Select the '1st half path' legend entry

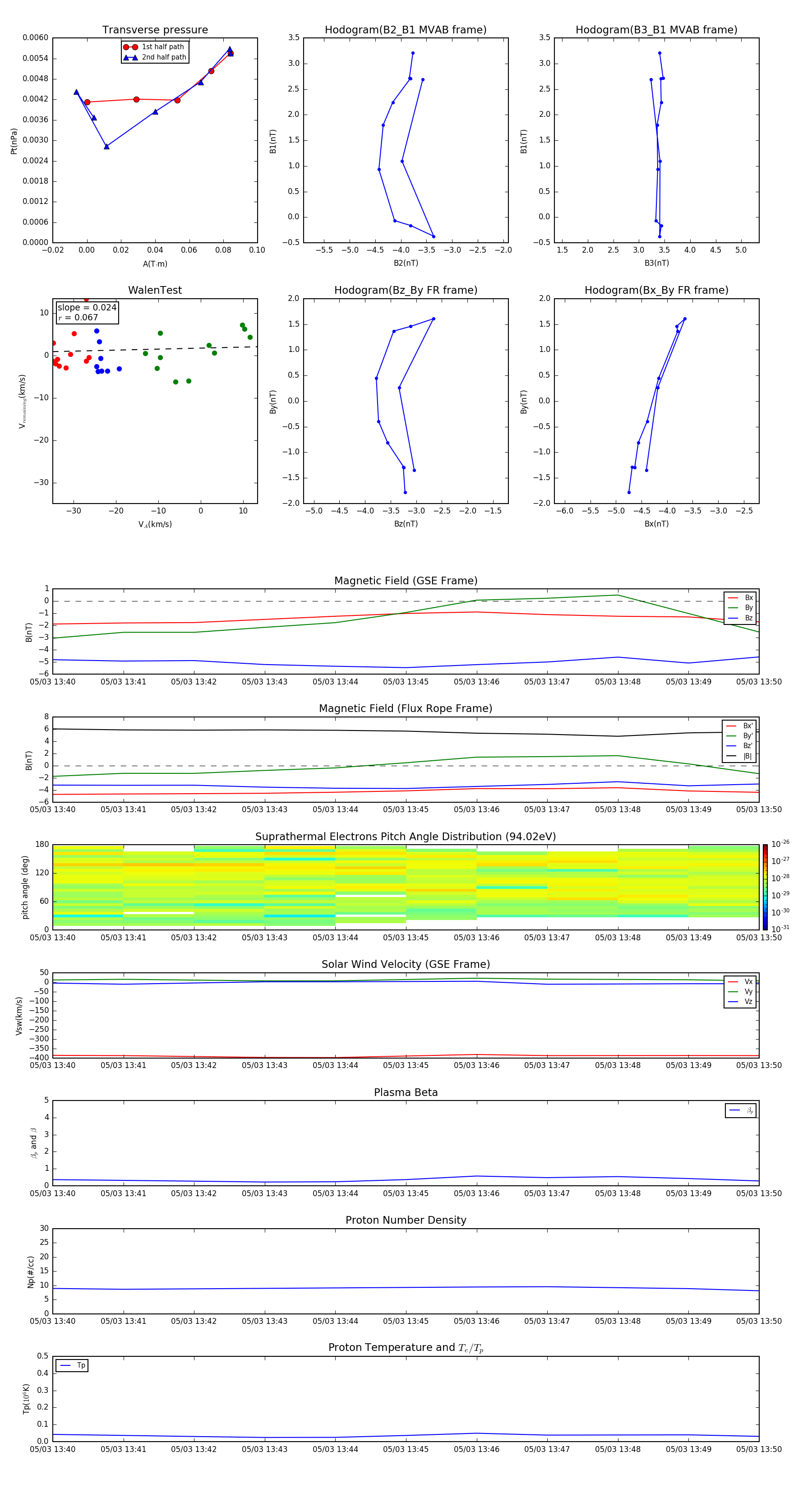pos(154,47)
